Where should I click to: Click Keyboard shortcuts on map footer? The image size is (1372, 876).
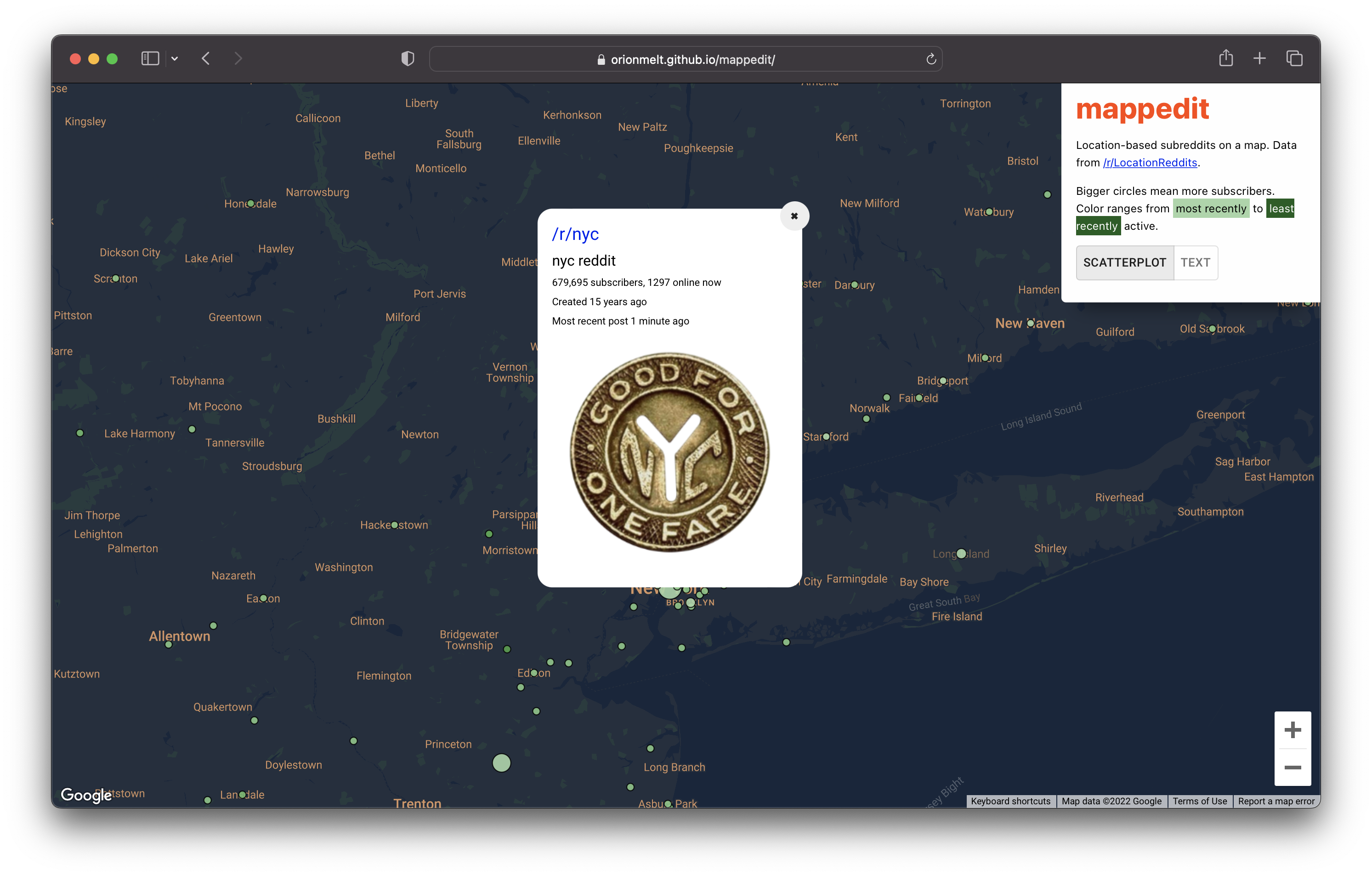click(x=1010, y=801)
